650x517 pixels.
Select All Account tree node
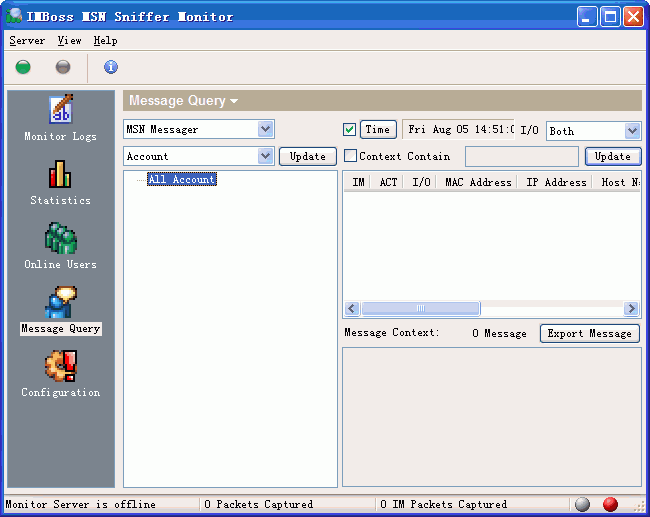182,179
